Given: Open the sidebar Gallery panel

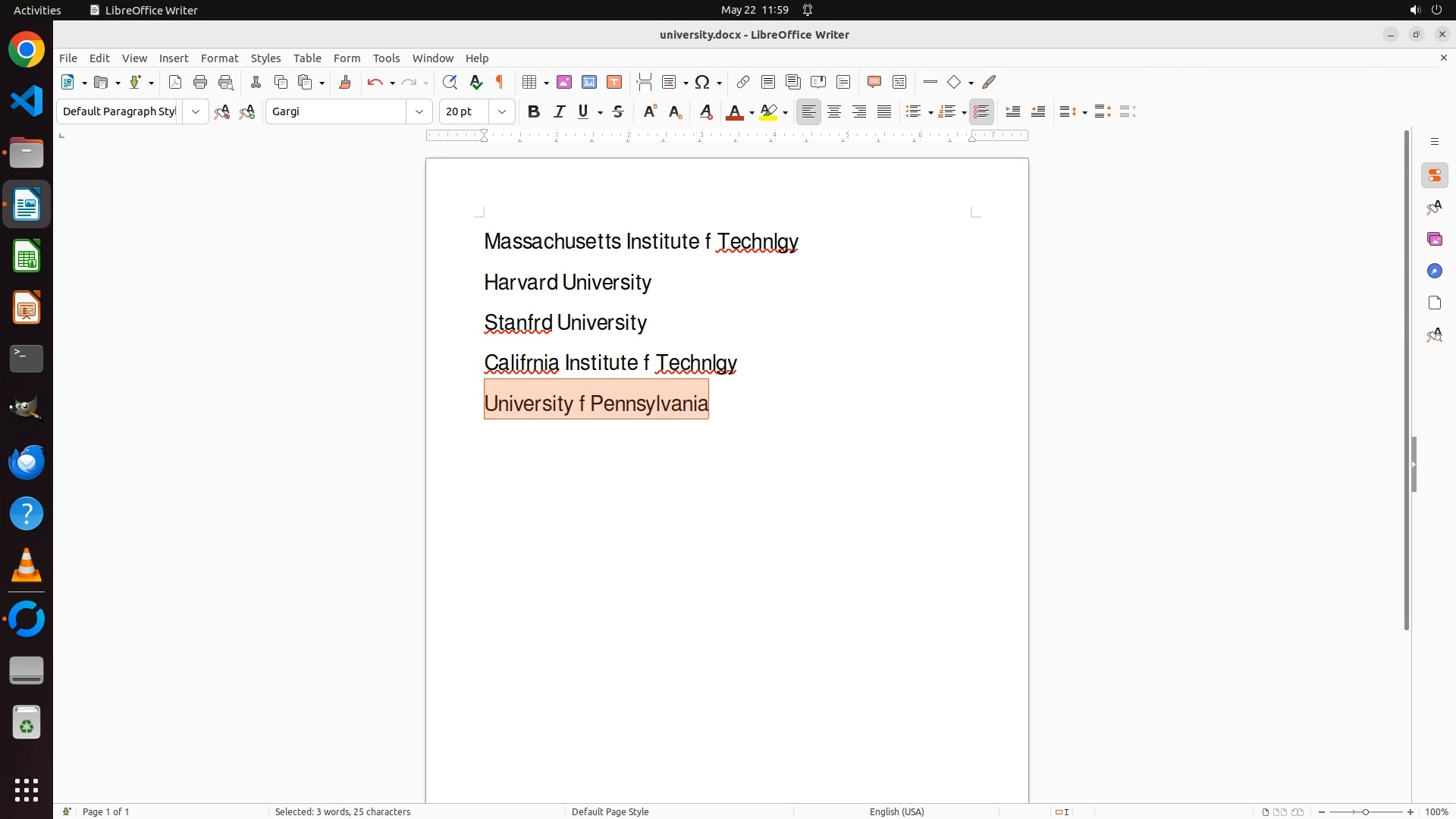Looking at the screenshot, I should tap(1434, 239).
